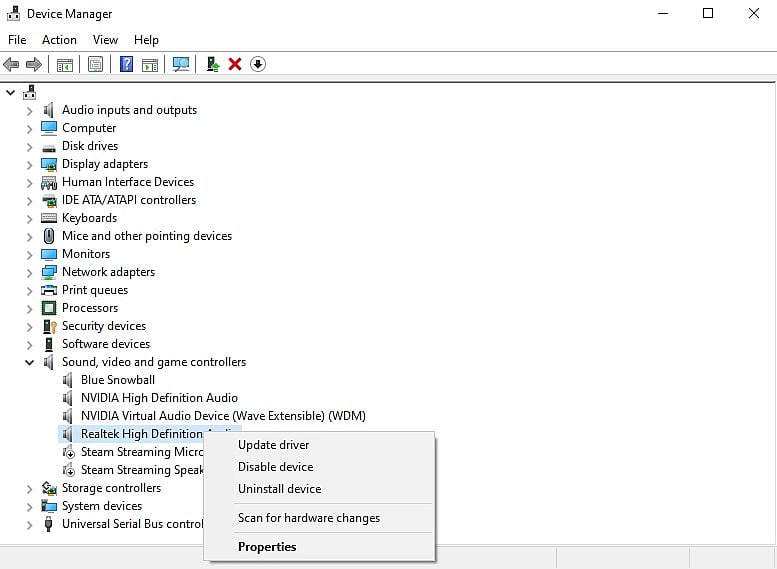This screenshot has height=569, width=777.
Task: Select the Security devices label
Action: pos(104,326)
